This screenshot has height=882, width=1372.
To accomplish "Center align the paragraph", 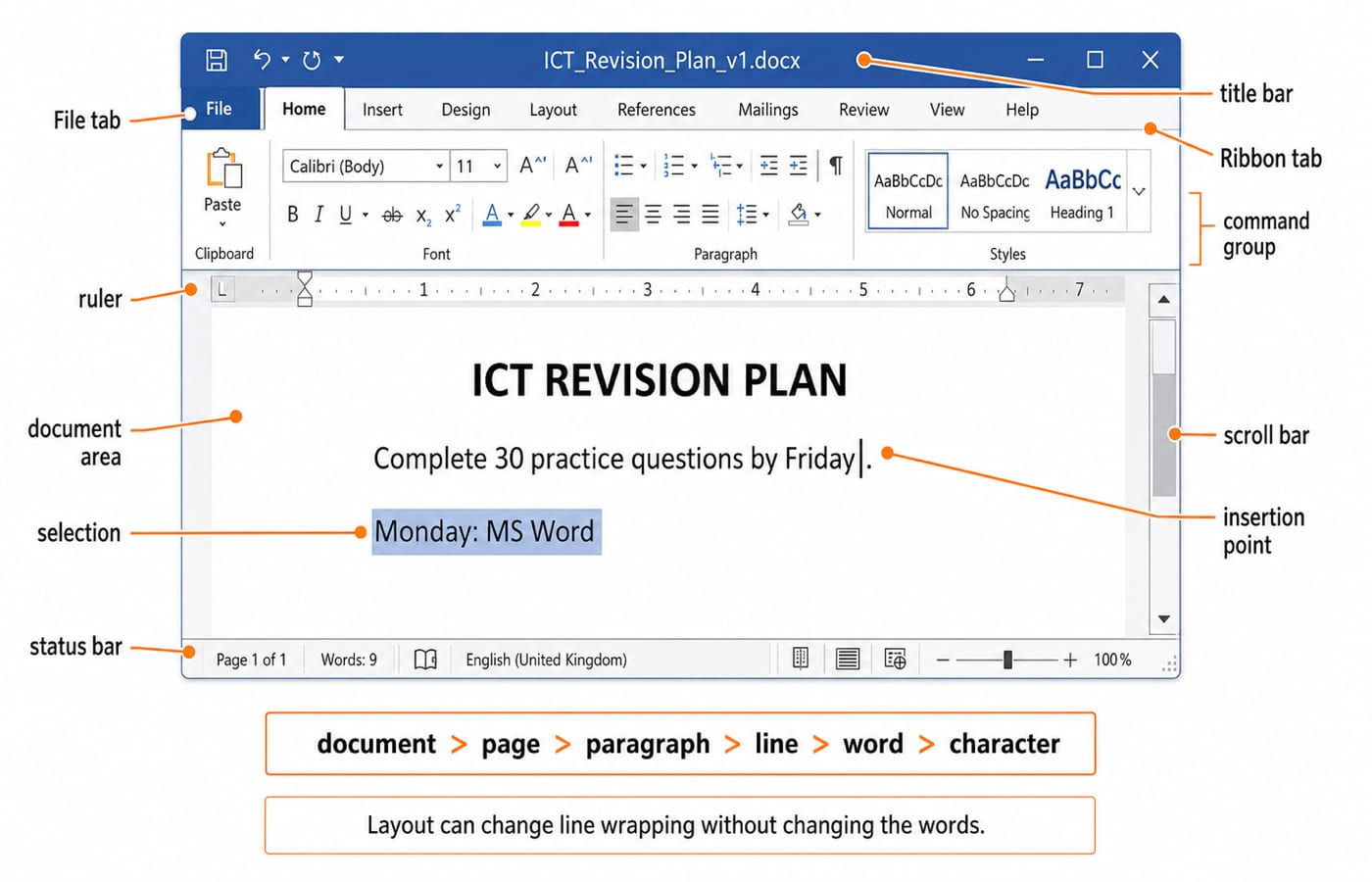I will point(653,214).
